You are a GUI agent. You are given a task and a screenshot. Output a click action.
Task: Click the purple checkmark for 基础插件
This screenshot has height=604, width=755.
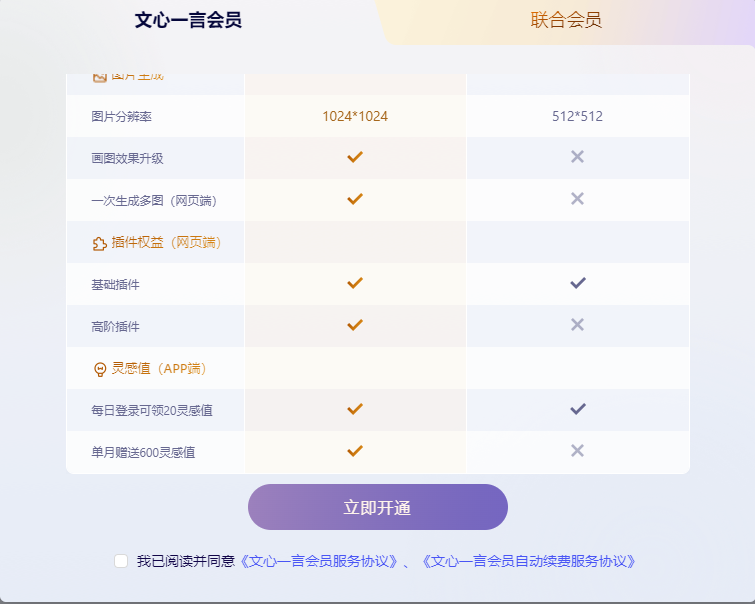tap(578, 283)
